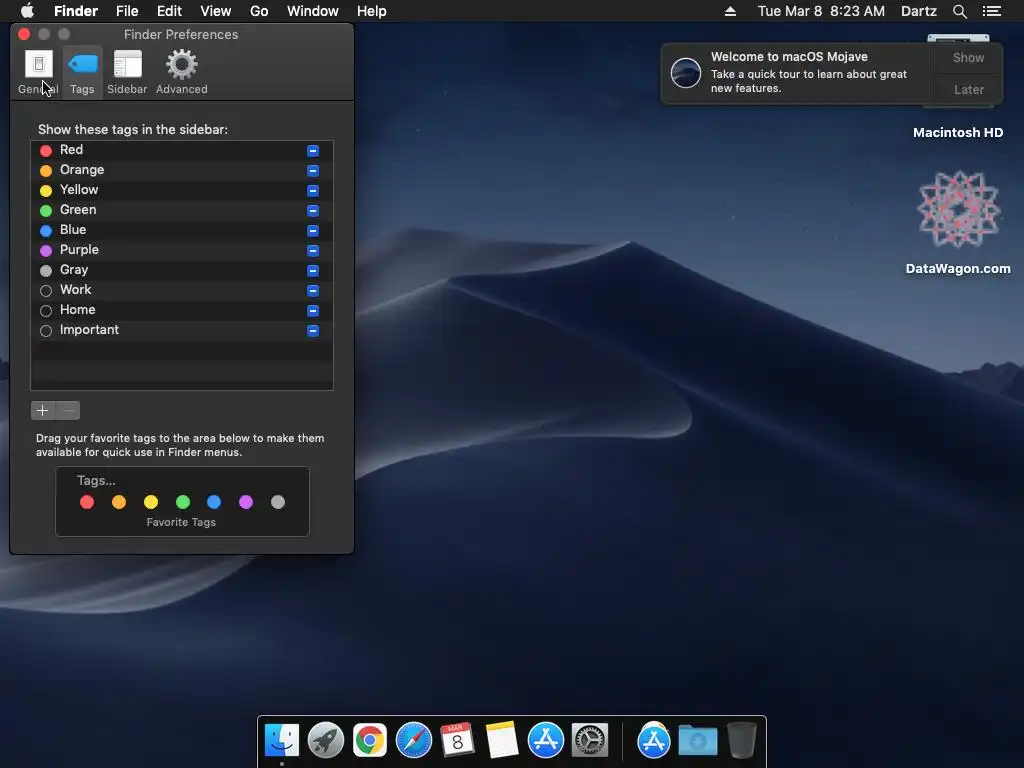Click the Mojave notification icon

pos(686,72)
